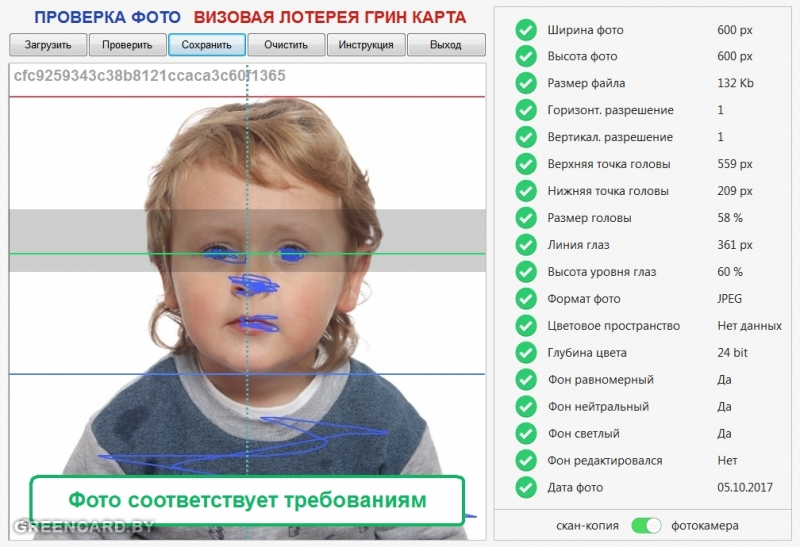Click green checkmark next to Размер файла
This screenshot has width=800, height=547.
coord(526,84)
